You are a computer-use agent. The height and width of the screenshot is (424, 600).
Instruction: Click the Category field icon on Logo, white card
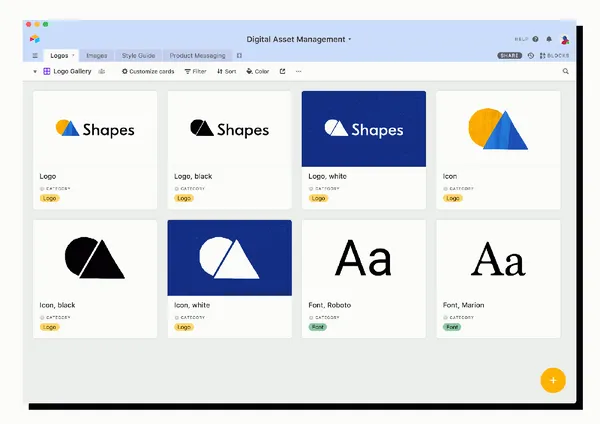pyautogui.click(x=311, y=189)
